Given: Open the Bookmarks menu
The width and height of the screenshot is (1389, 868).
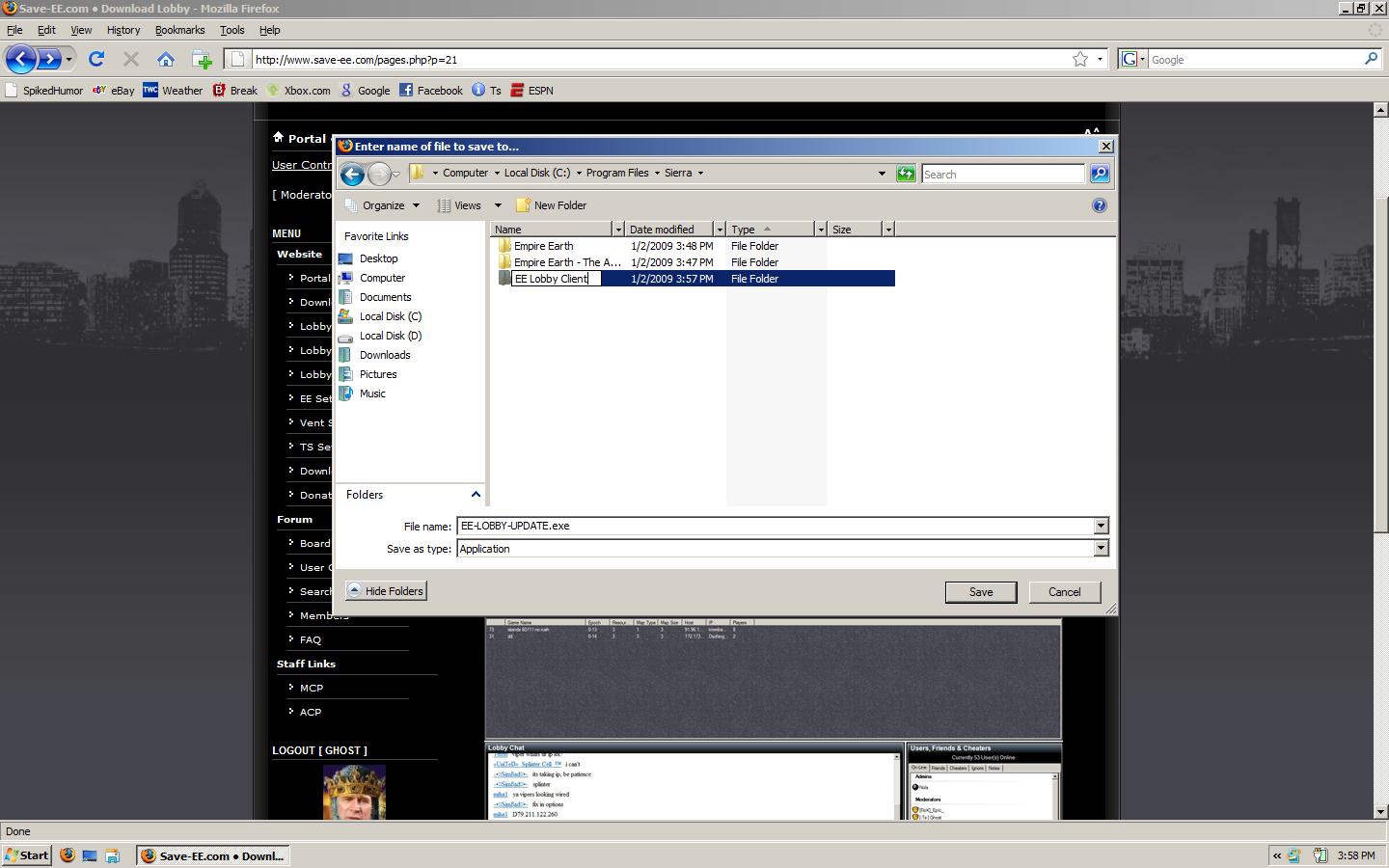Looking at the screenshot, I should click(179, 30).
